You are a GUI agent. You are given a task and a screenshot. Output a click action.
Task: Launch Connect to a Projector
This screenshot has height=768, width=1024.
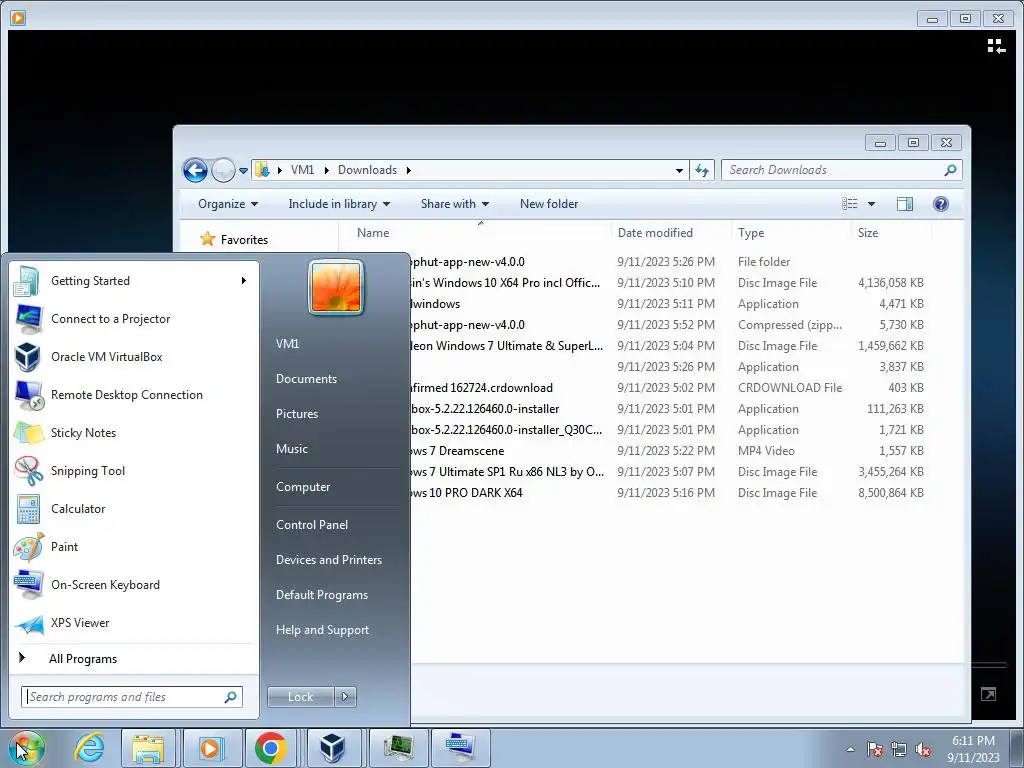(x=134, y=319)
